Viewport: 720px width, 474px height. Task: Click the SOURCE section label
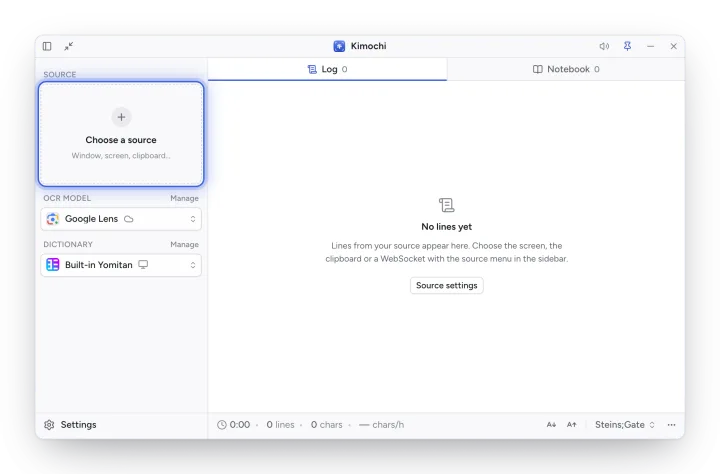tap(60, 74)
